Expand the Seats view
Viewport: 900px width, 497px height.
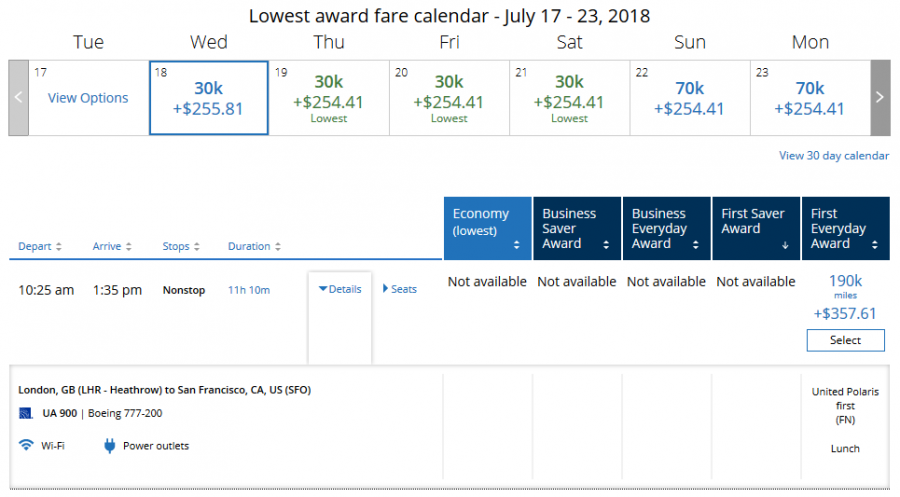[400, 289]
